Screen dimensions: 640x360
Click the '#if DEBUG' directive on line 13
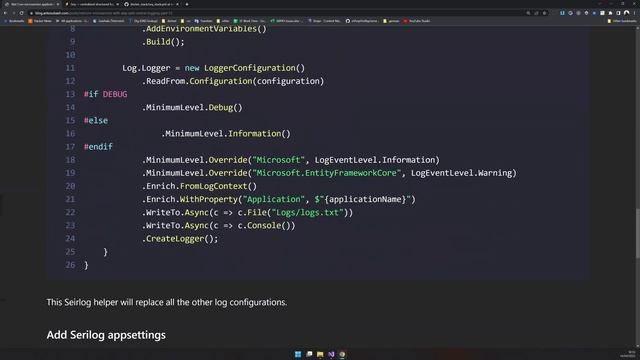tap(105, 94)
